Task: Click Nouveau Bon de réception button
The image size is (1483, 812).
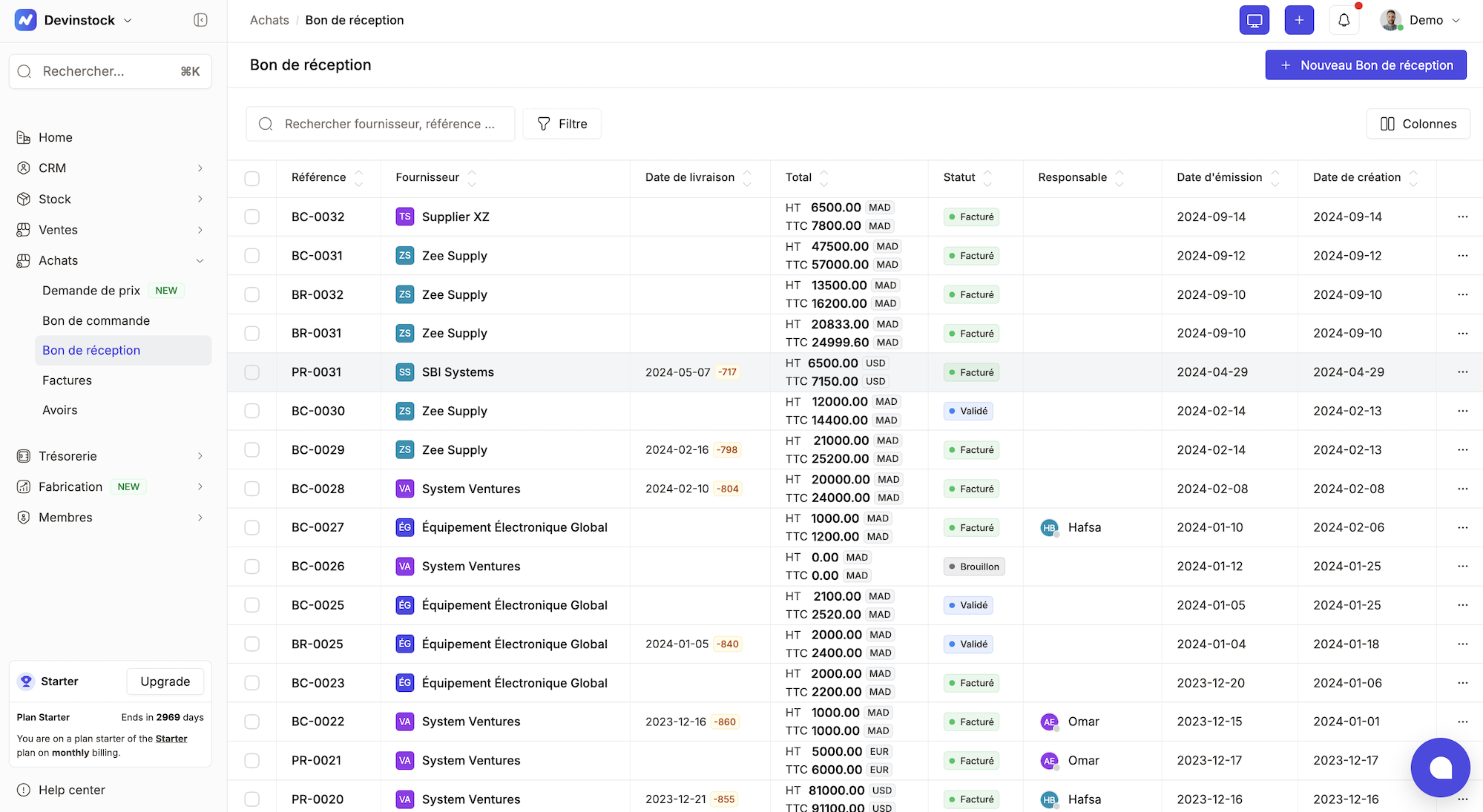Action: (x=1365, y=65)
